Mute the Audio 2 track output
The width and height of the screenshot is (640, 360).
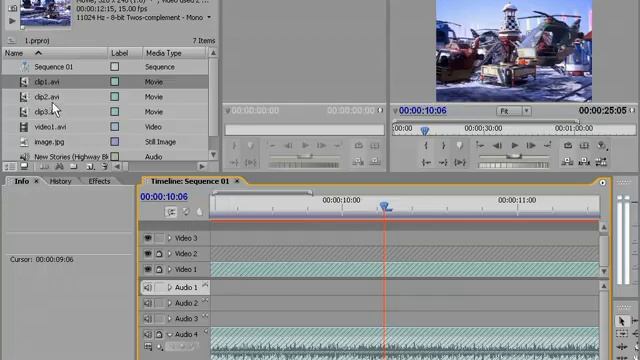point(148,303)
